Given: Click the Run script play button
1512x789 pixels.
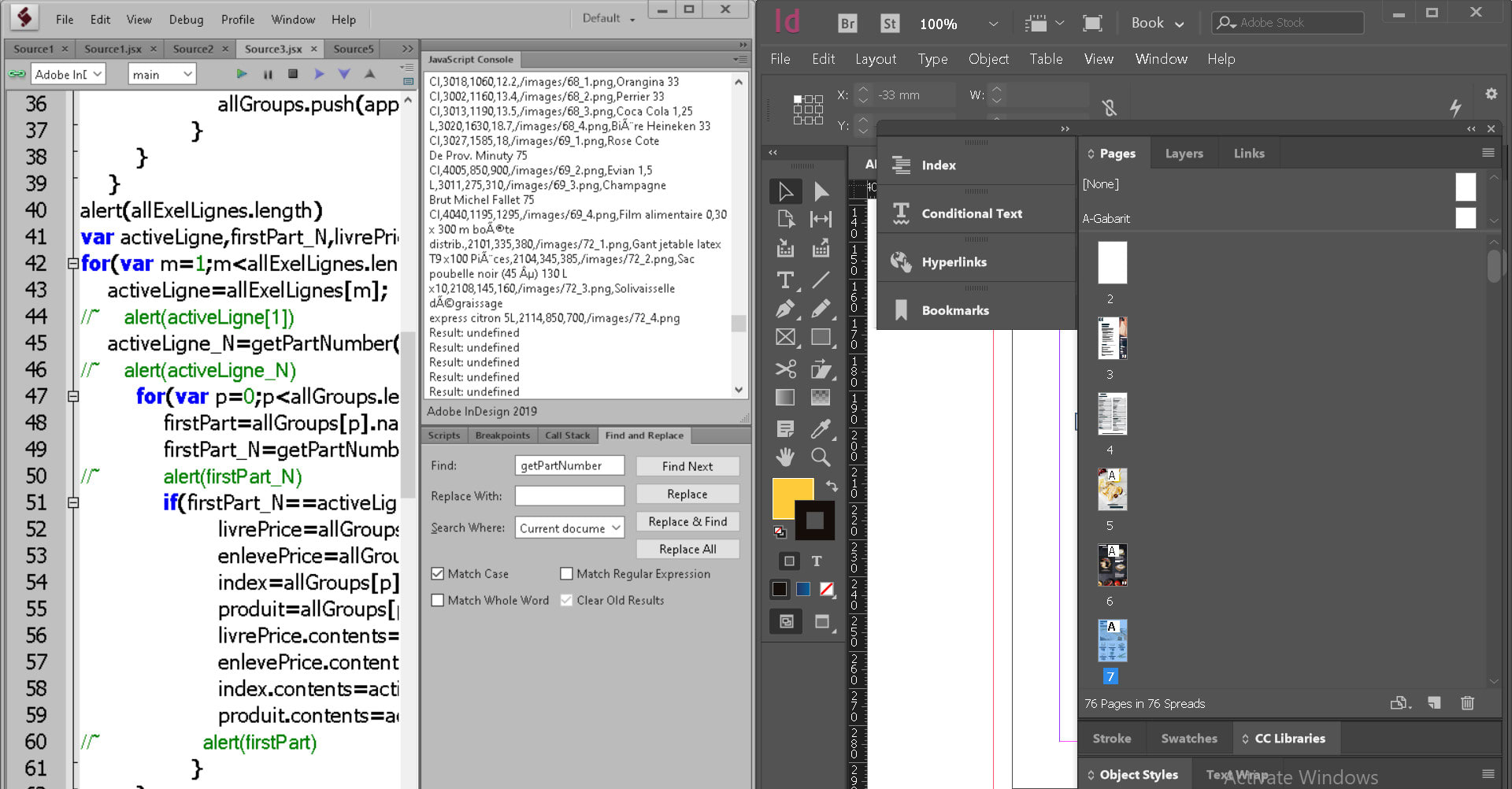Looking at the screenshot, I should coord(242,74).
